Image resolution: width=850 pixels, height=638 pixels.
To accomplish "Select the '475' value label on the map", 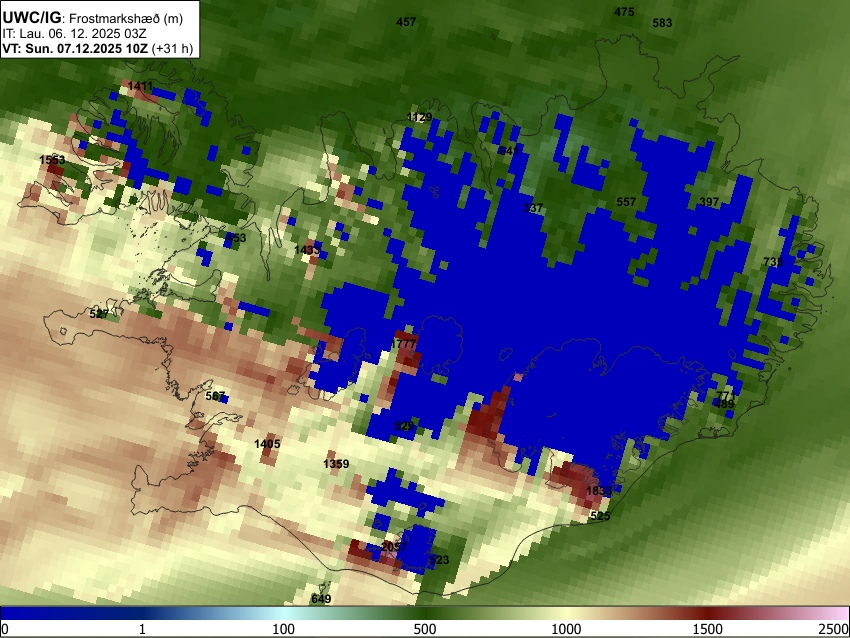I will [624, 12].
